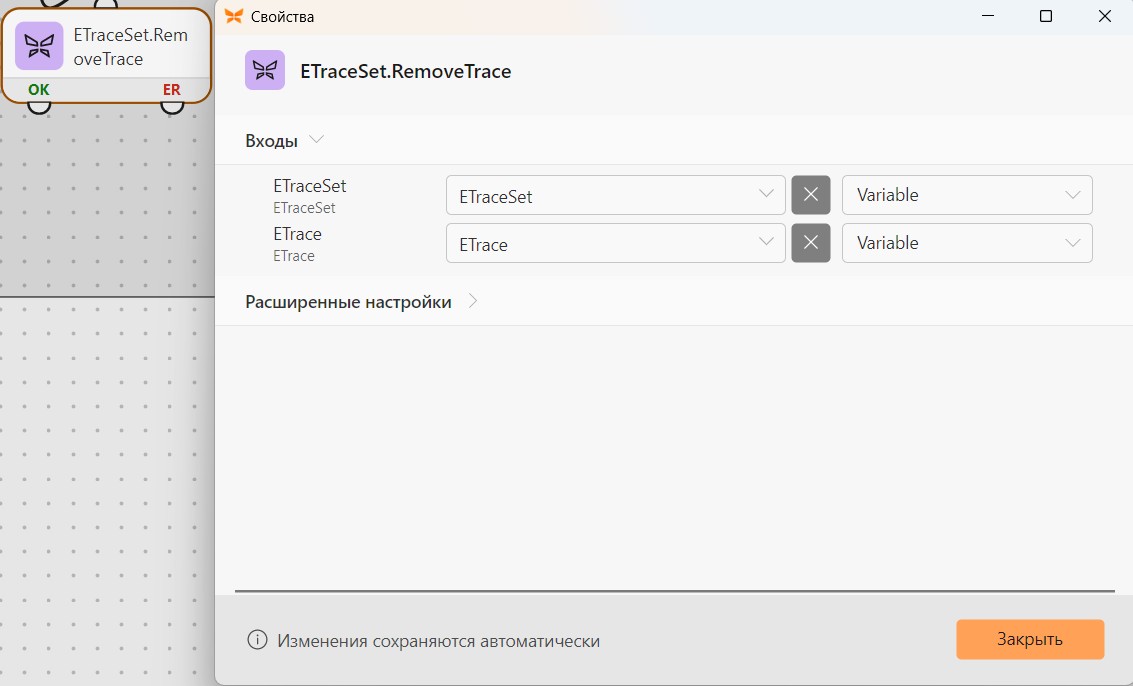The image size is (1133, 686).
Task: Click the Закрыть button
Action: click(1030, 639)
